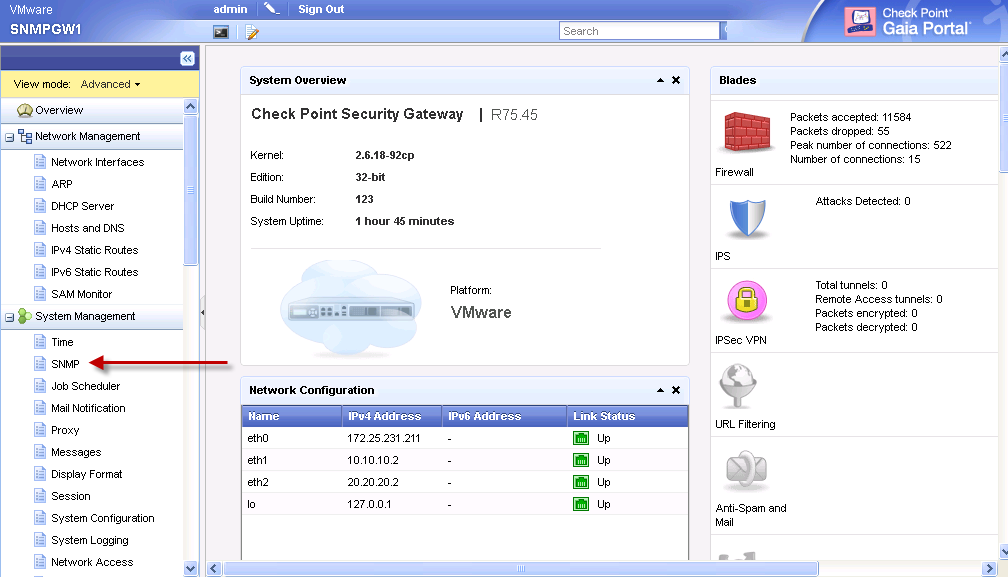Click the Check Point Gaia Portal logo

point(907,21)
